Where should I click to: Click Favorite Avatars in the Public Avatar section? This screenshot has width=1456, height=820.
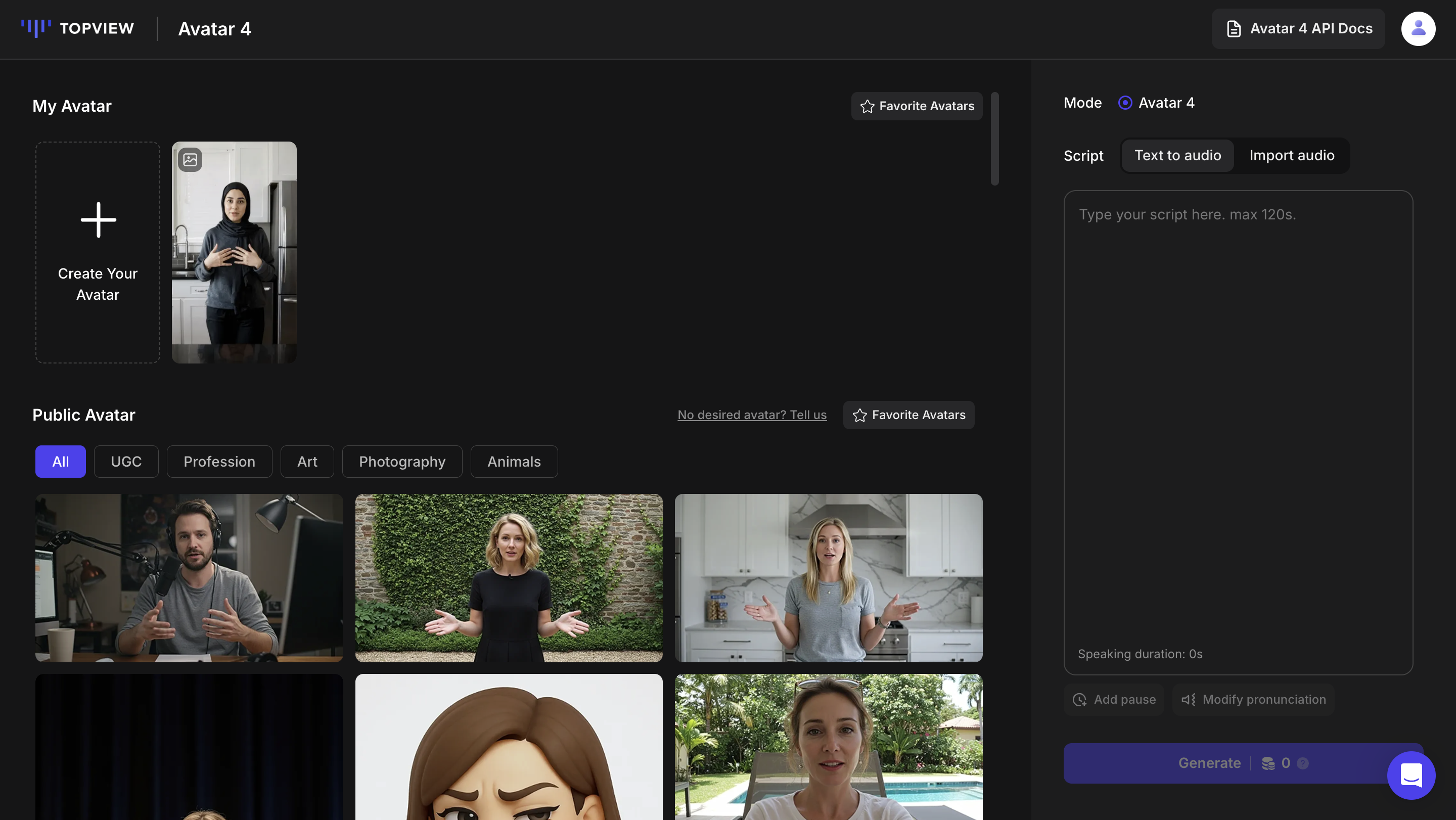click(908, 414)
